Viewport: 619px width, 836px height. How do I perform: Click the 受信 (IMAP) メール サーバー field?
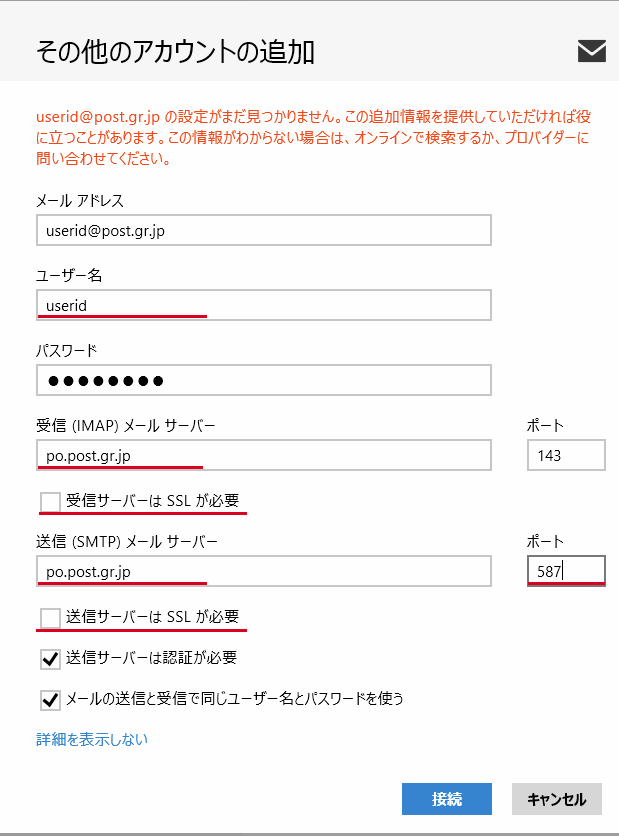(x=264, y=455)
